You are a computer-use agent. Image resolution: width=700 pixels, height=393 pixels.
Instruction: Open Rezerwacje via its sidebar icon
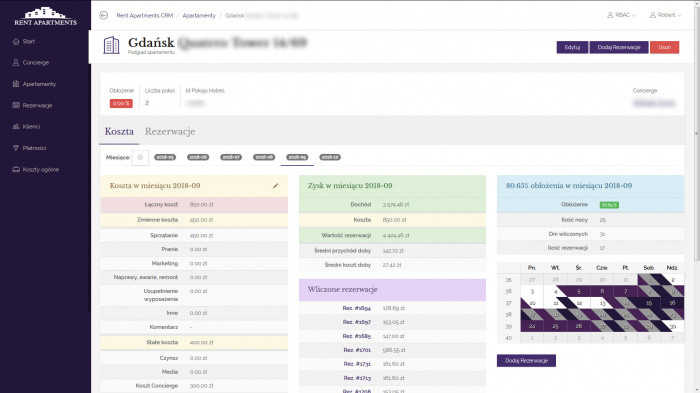click(x=16, y=105)
